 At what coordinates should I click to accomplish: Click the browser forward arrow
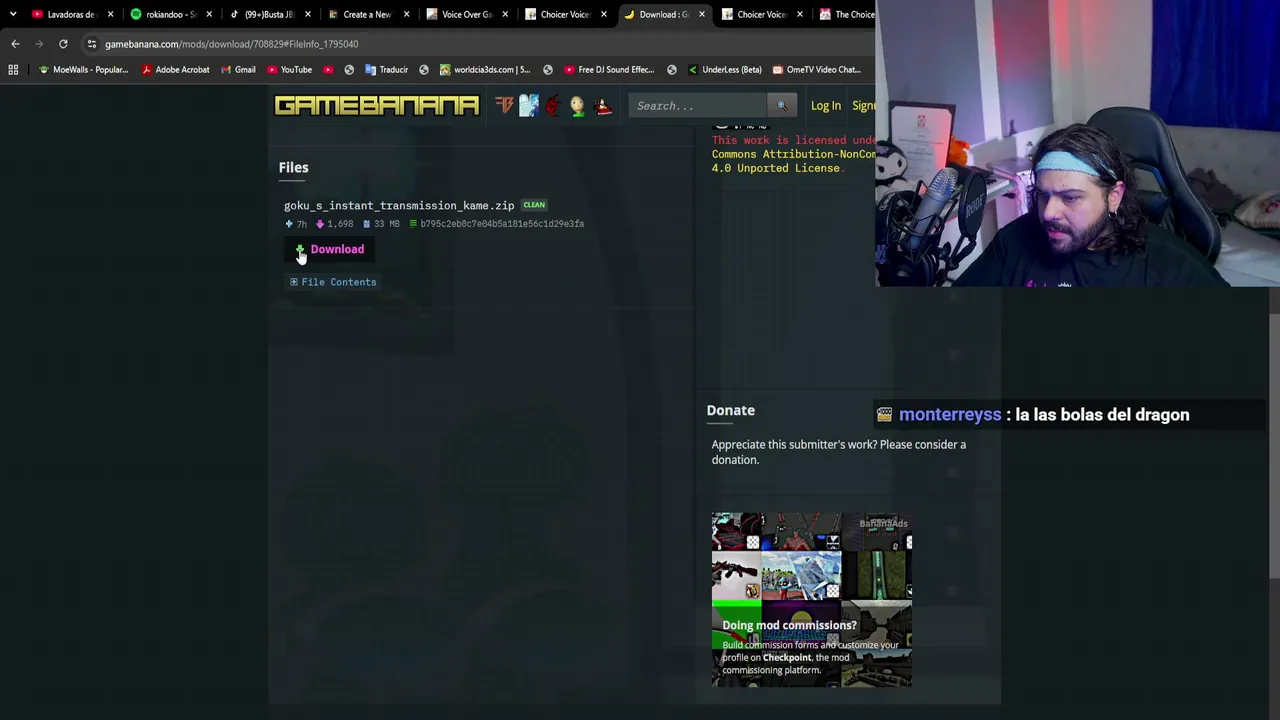click(39, 44)
